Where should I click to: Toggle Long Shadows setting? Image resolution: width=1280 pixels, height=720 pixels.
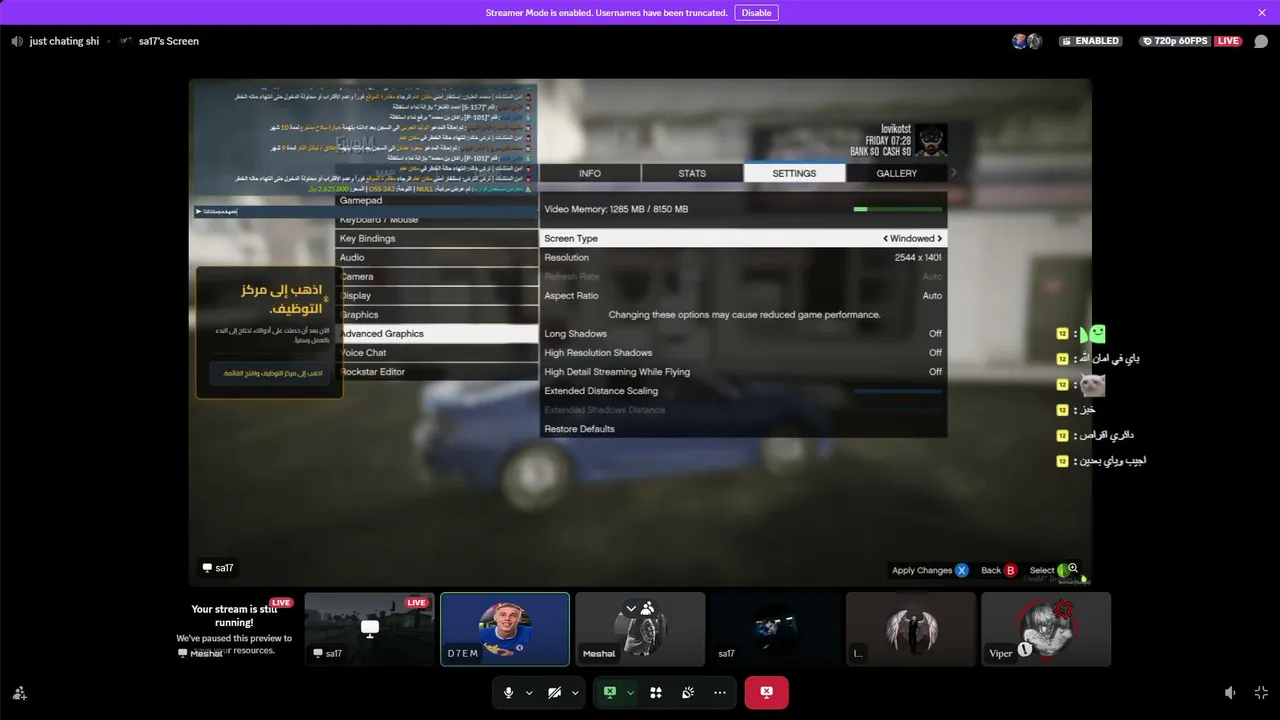[x=743, y=334]
